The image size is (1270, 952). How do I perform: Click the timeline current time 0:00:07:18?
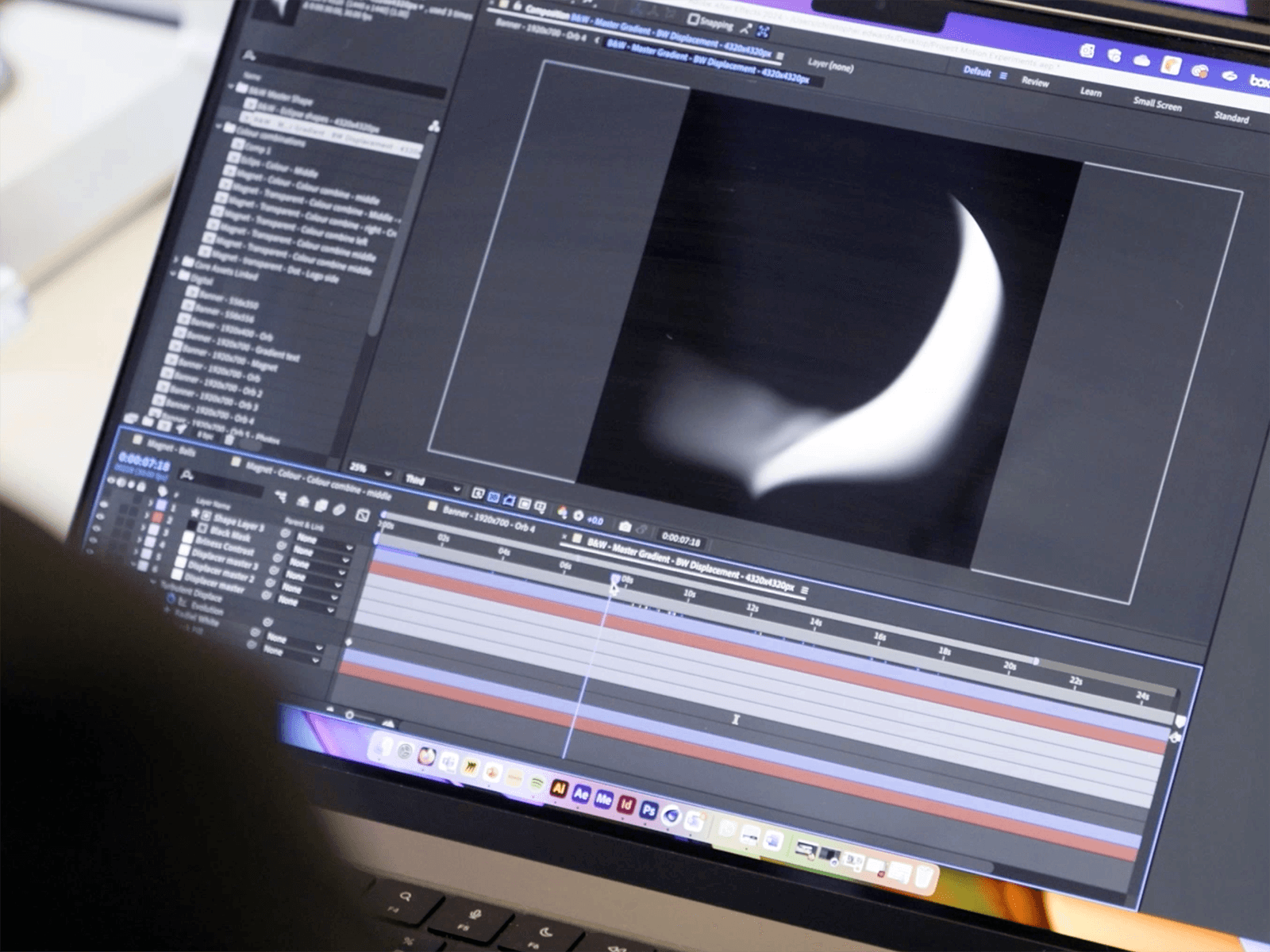click(x=144, y=463)
